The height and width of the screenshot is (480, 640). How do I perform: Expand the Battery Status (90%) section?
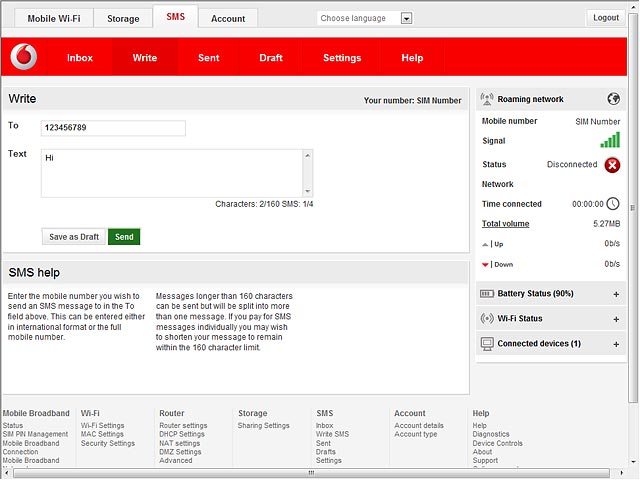[616, 294]
